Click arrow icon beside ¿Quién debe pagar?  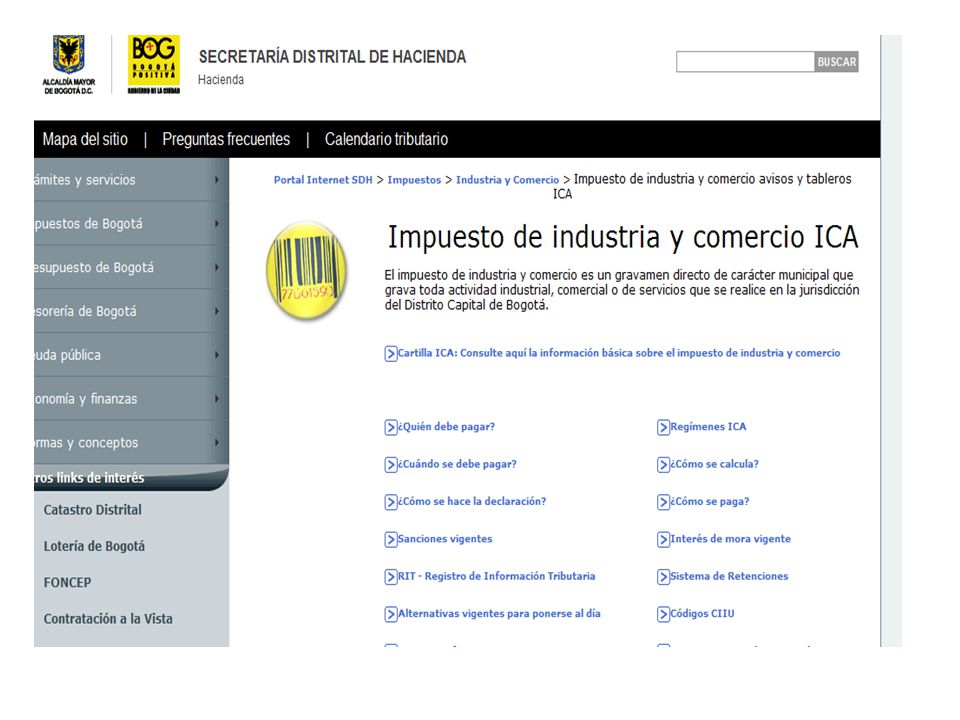click(x=391, y=427)
